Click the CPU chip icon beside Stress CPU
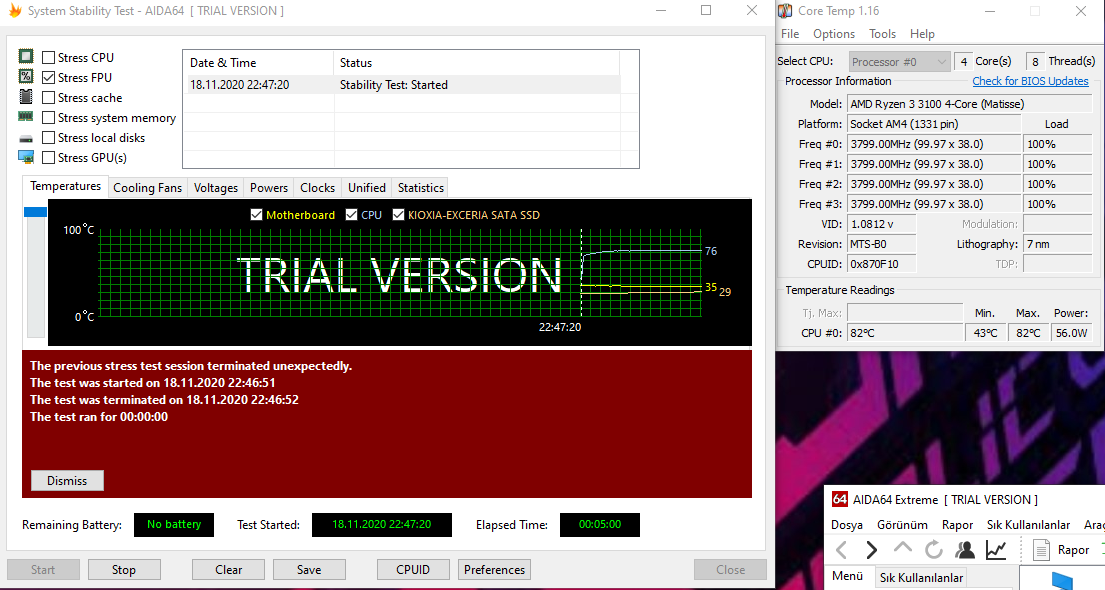 (26, 56)
